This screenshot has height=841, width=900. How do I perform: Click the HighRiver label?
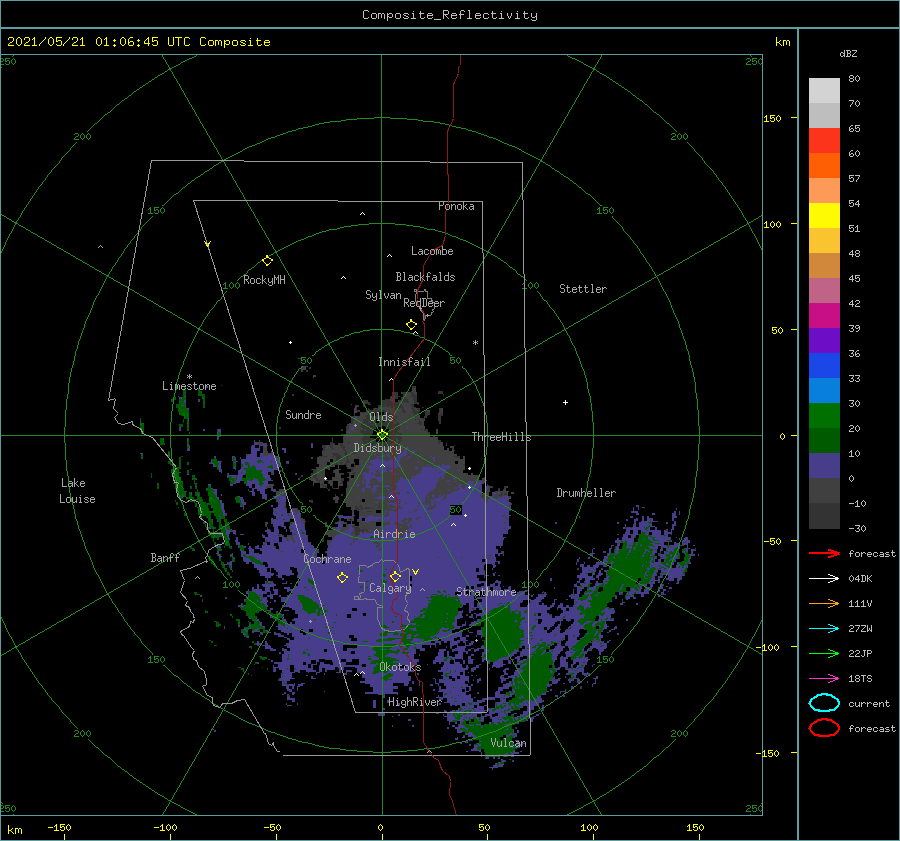point(414,702)
